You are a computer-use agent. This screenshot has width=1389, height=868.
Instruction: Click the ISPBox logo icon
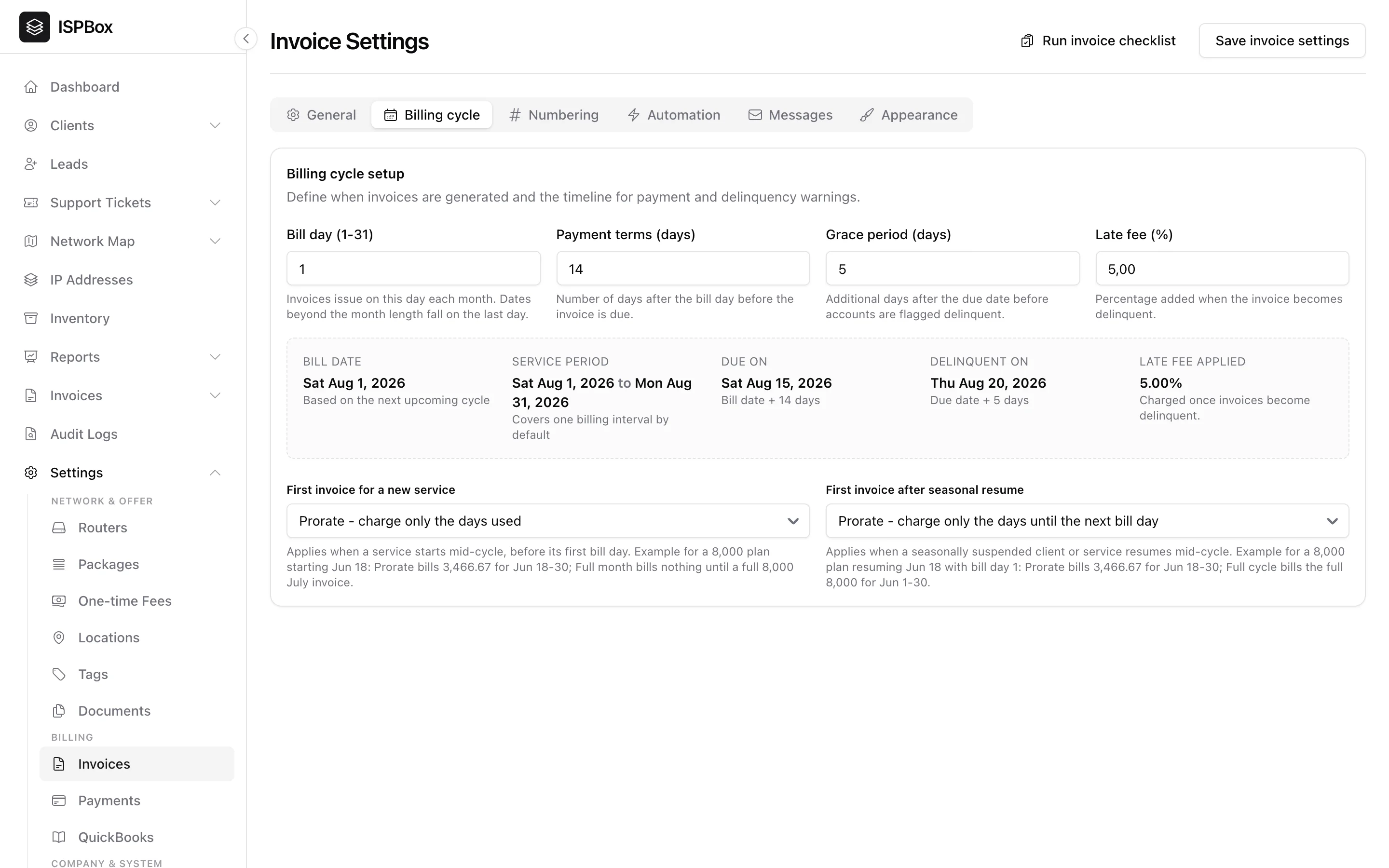[x=34, y=27]
